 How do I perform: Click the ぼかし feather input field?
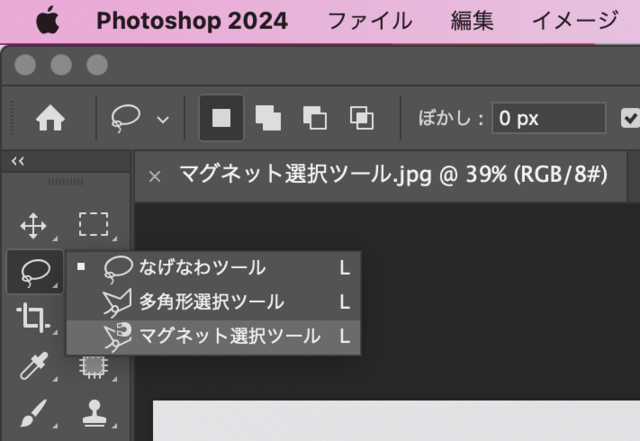point(549,118)
